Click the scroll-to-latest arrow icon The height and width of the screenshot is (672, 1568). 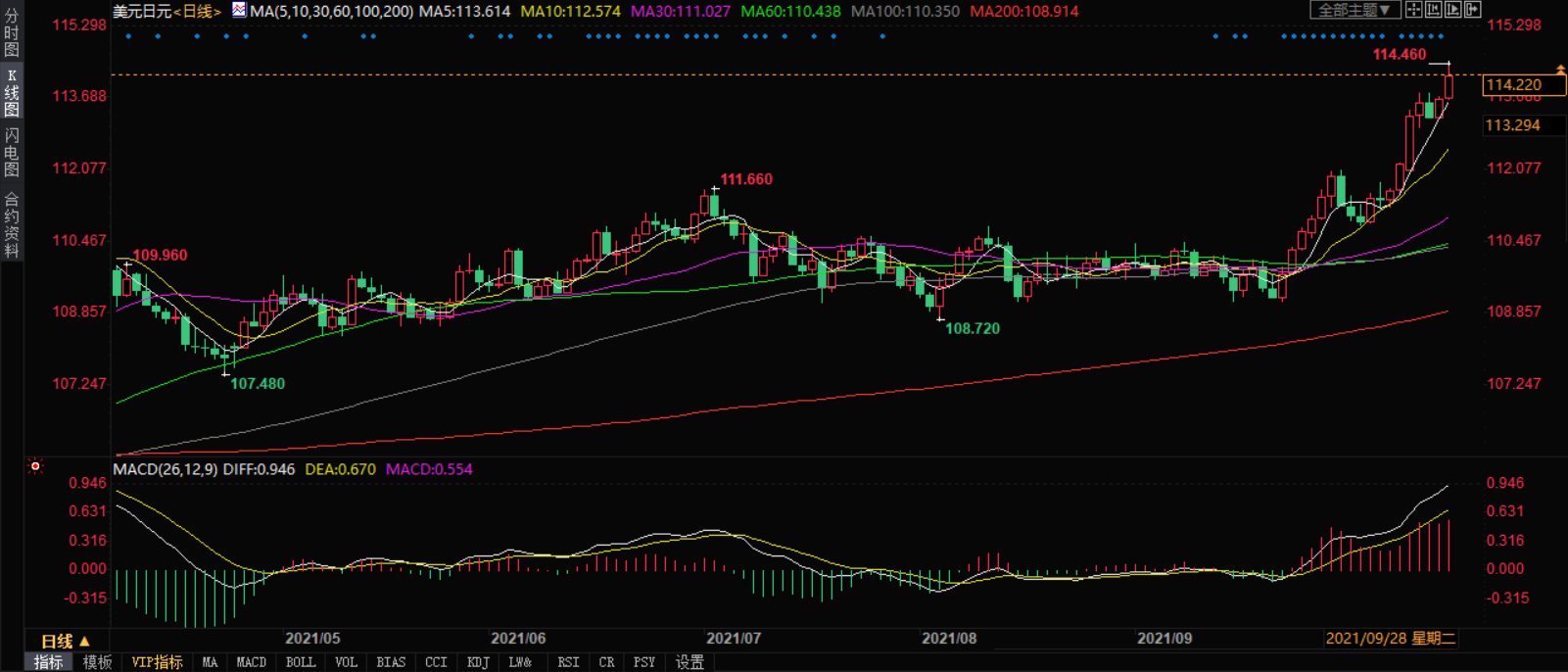click(1472, 10)
